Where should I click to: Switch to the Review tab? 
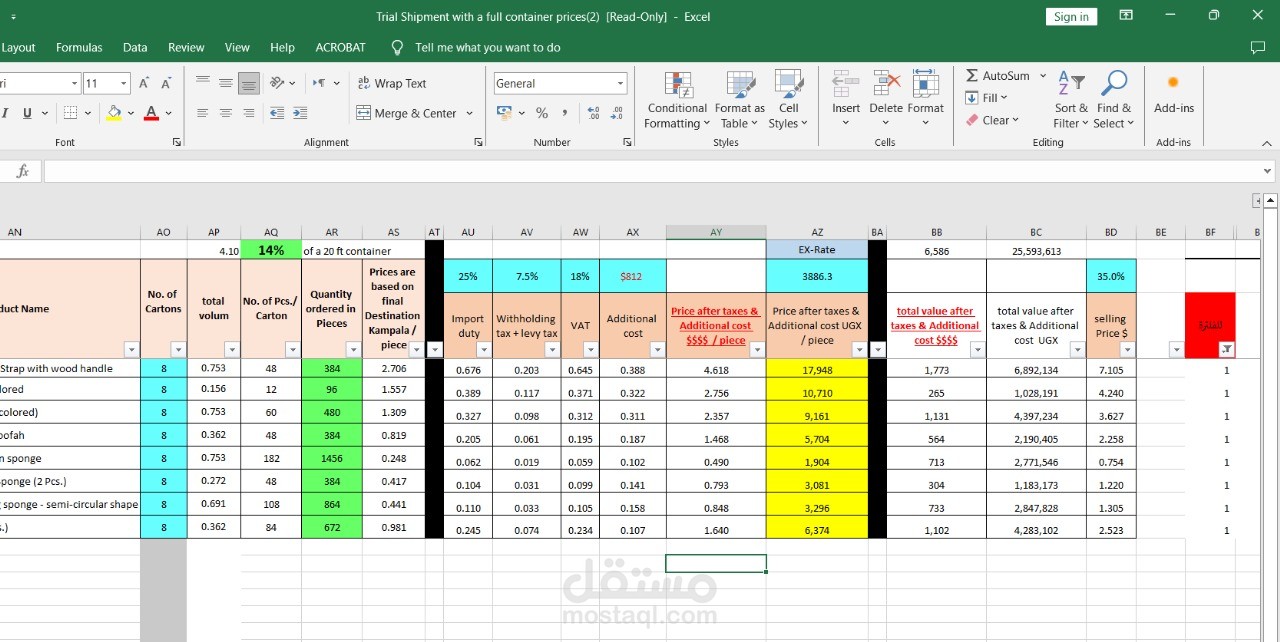[186, 47]
